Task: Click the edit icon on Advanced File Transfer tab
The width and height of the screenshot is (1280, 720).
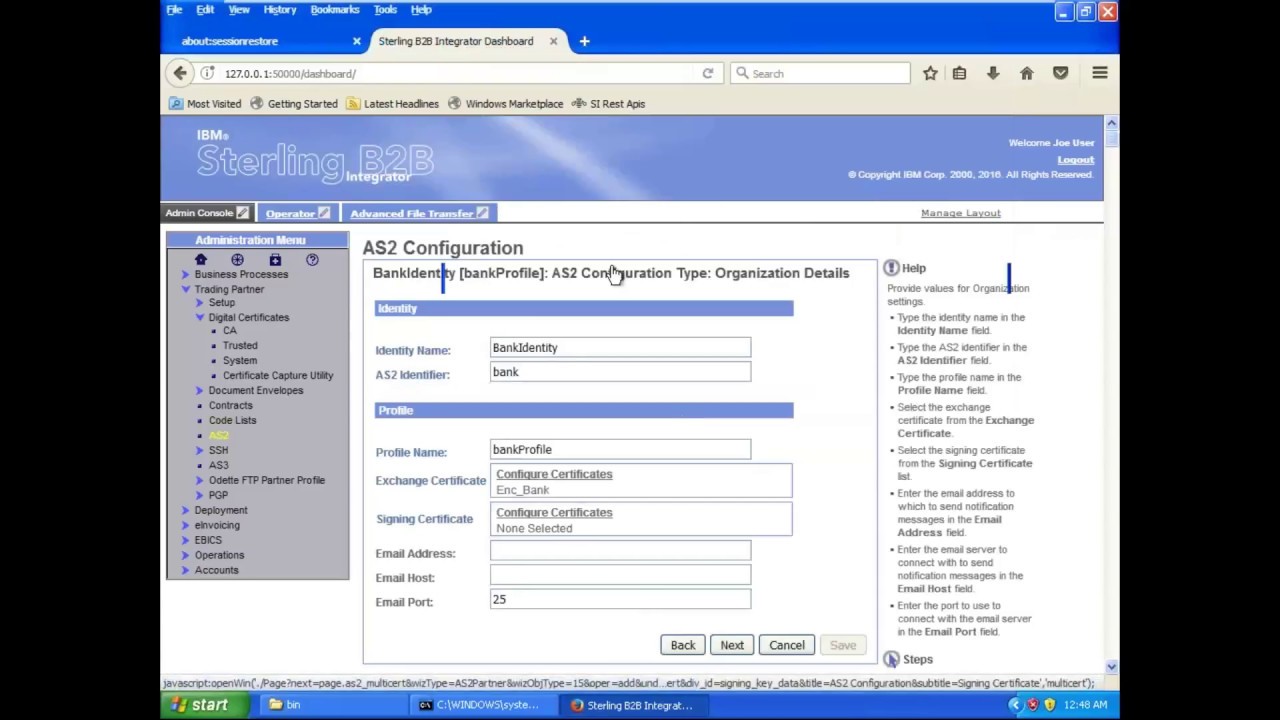Action: pos(482,213)
